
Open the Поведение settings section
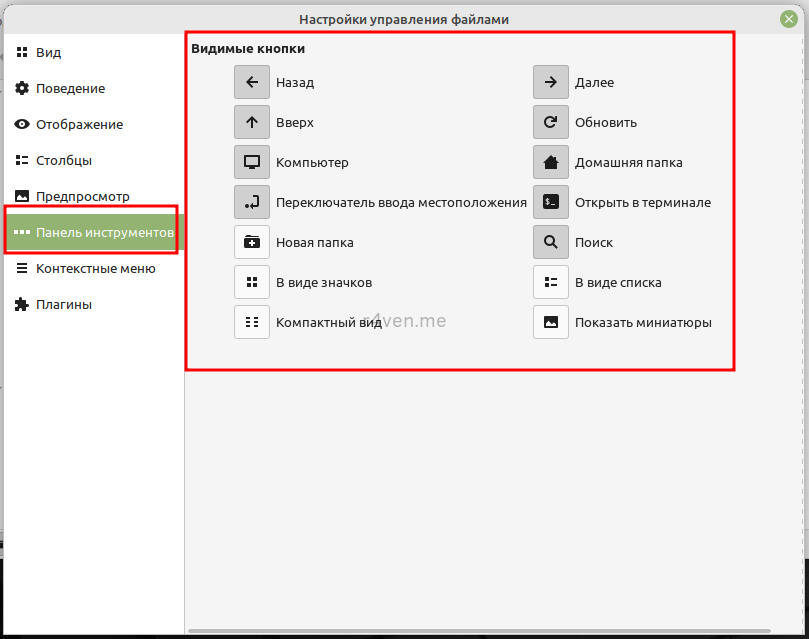point(70,88)
